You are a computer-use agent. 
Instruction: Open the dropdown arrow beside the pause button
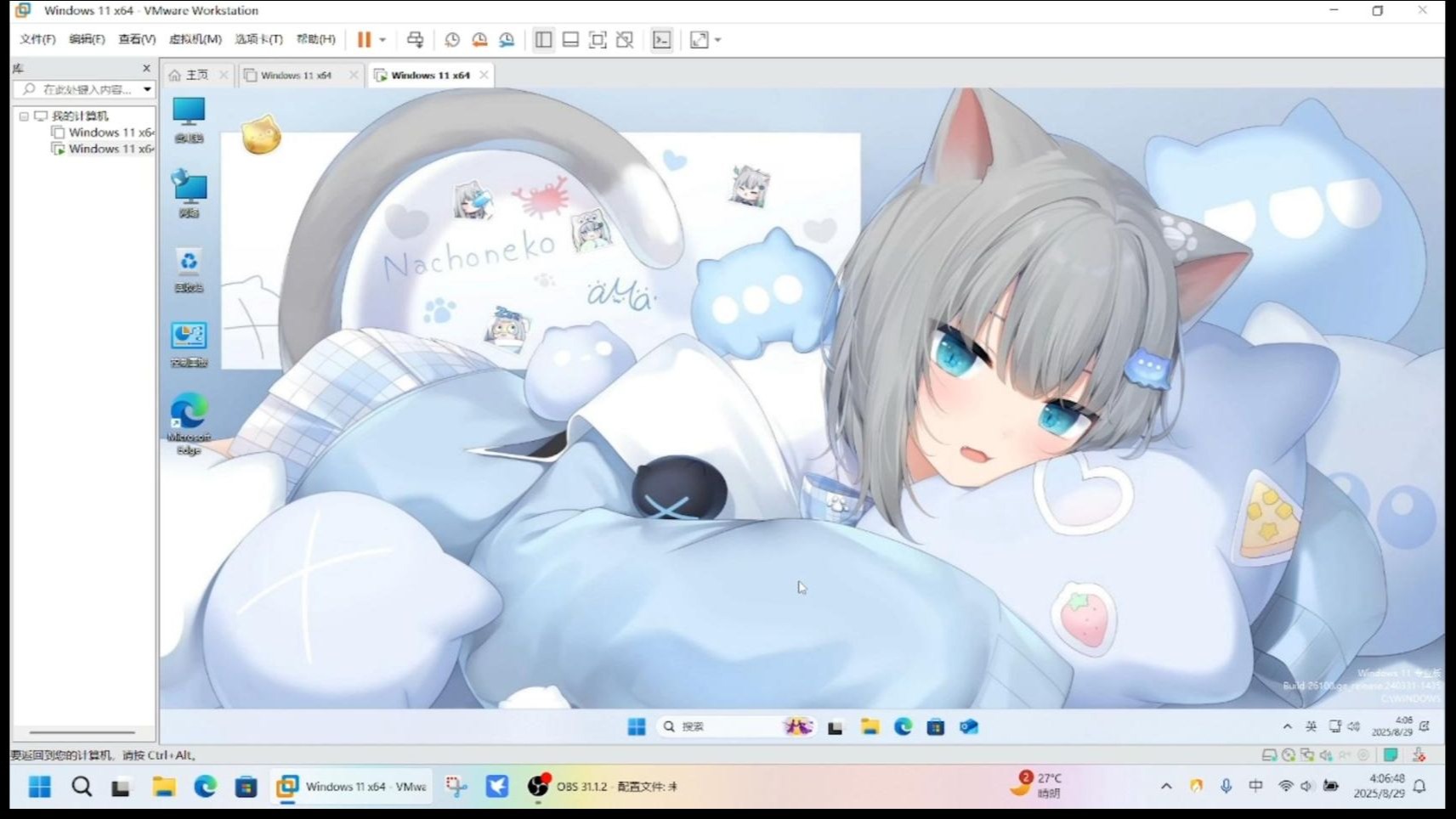tap(382, 40)
